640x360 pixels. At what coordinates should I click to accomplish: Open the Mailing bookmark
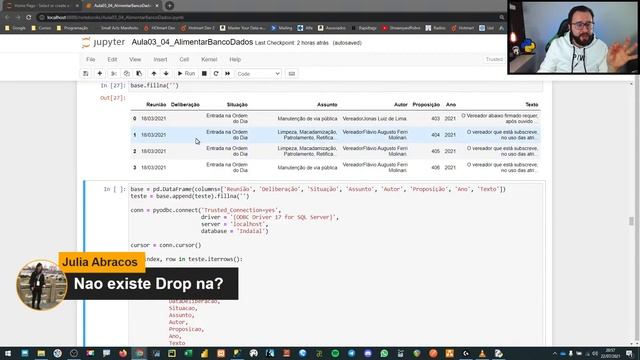[x=282, y=28]
